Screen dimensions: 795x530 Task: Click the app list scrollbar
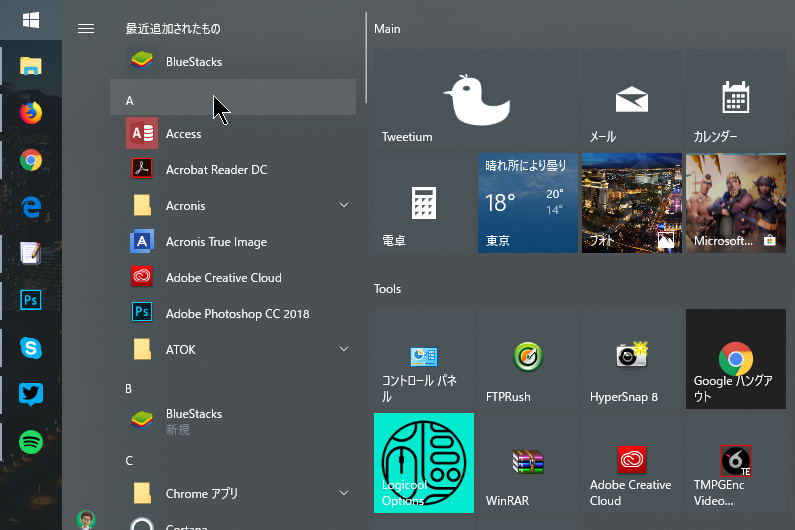click(x=366, y=57)
